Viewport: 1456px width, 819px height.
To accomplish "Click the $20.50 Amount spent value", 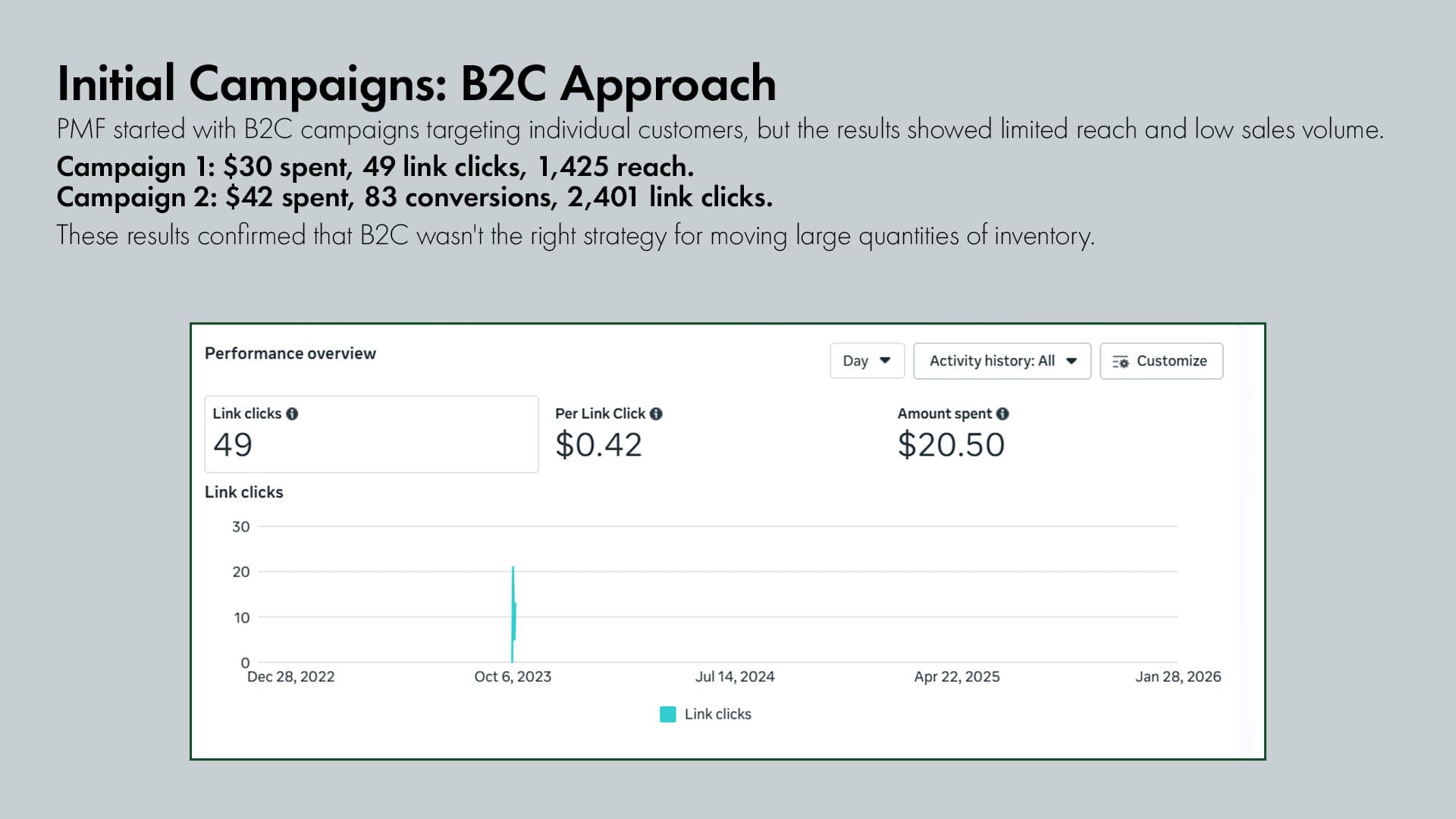I will (x=951, y=445).
